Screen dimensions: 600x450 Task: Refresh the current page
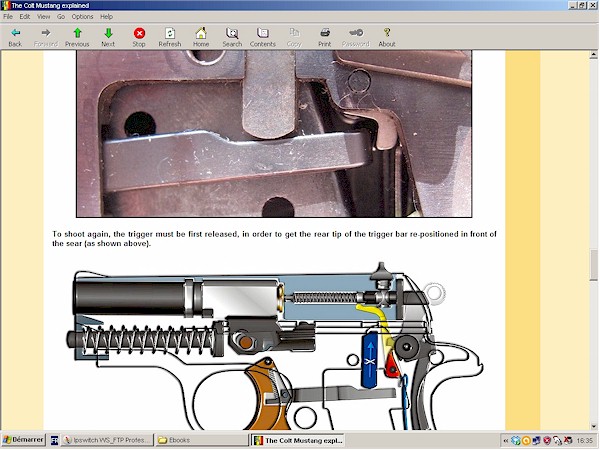[x=170, y=37]
